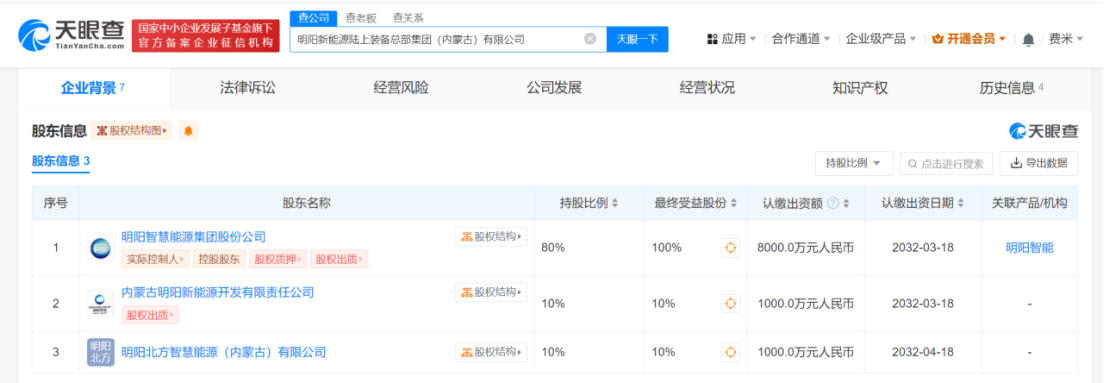Sort by 认缴出资额 column arrows

point(846,203)
